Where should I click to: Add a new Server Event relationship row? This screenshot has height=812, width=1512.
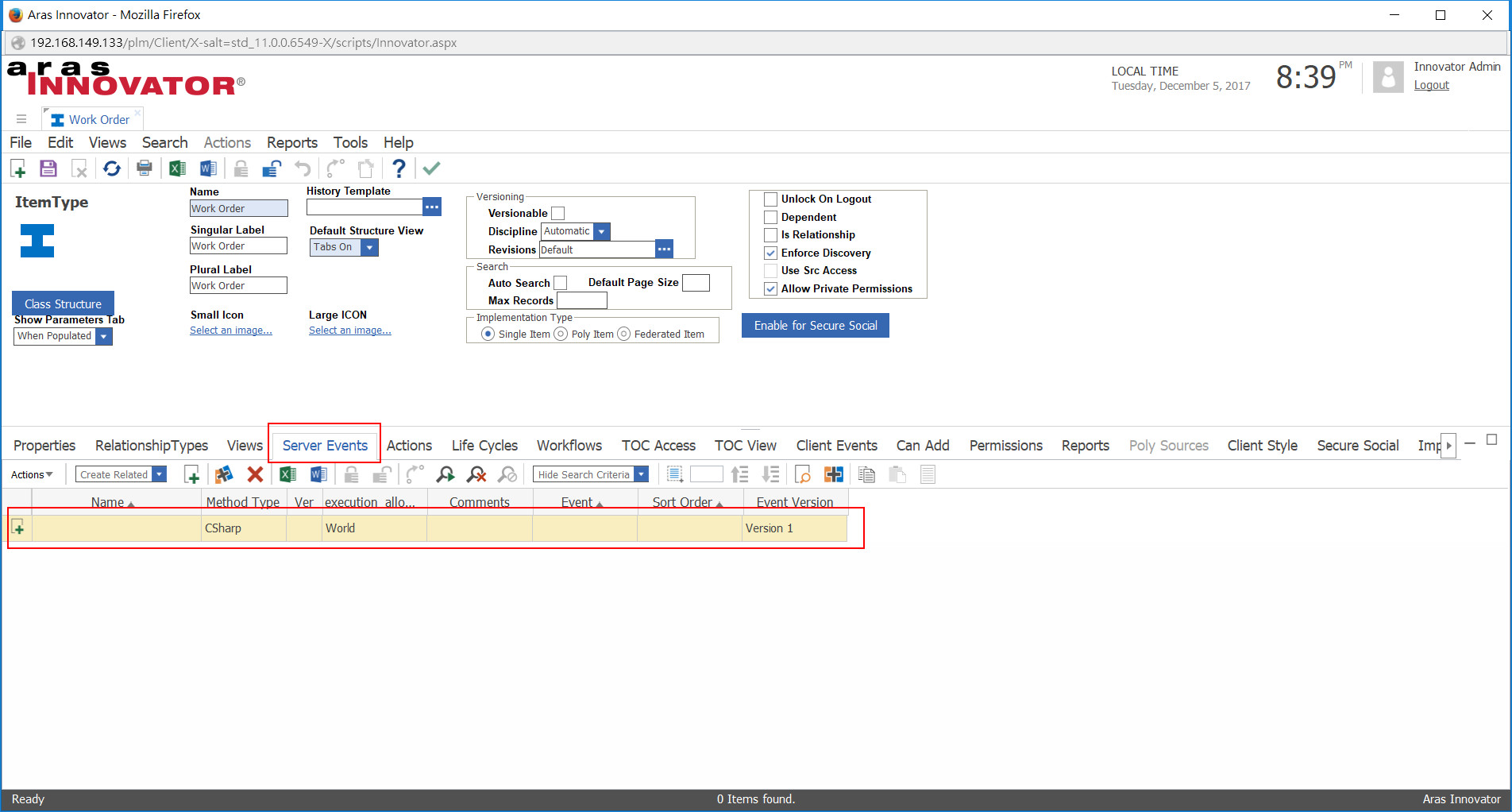click(x=191, y=475)
